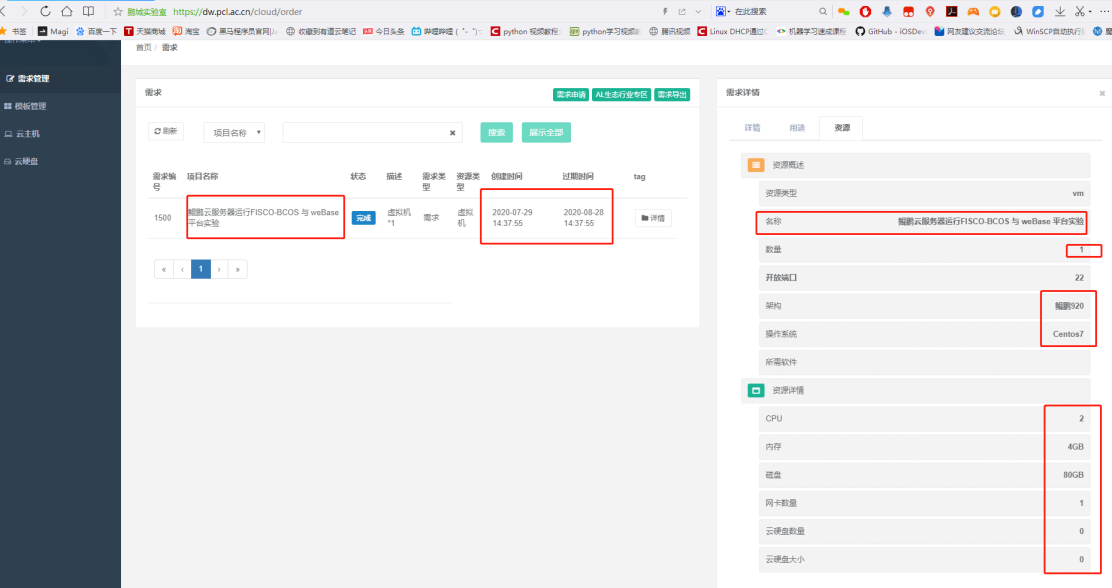Click the orange 资源概述 section icon
The height and width of the screenshot is (588, 1112).
[x=756, y=165]
